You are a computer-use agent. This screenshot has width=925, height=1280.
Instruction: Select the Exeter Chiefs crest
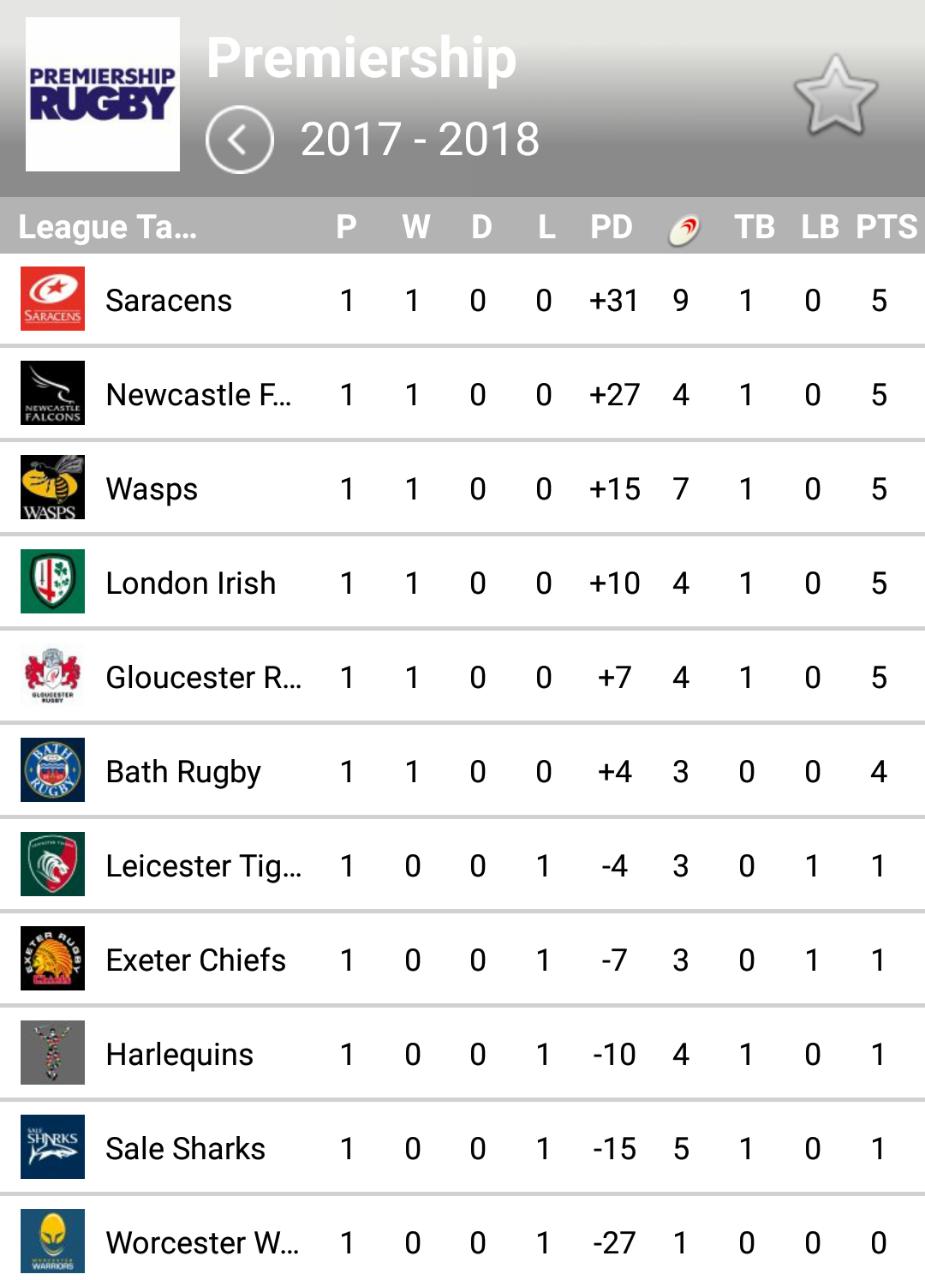[x=53, y=959]
